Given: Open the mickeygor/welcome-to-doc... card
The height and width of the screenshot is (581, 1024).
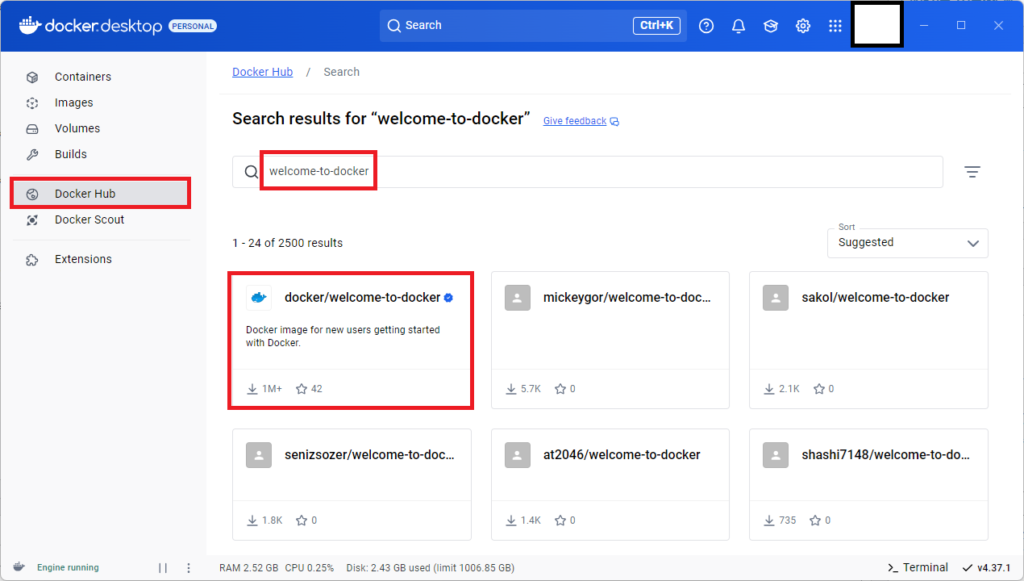Looking at the screenshot, I should tap(610, 340).
